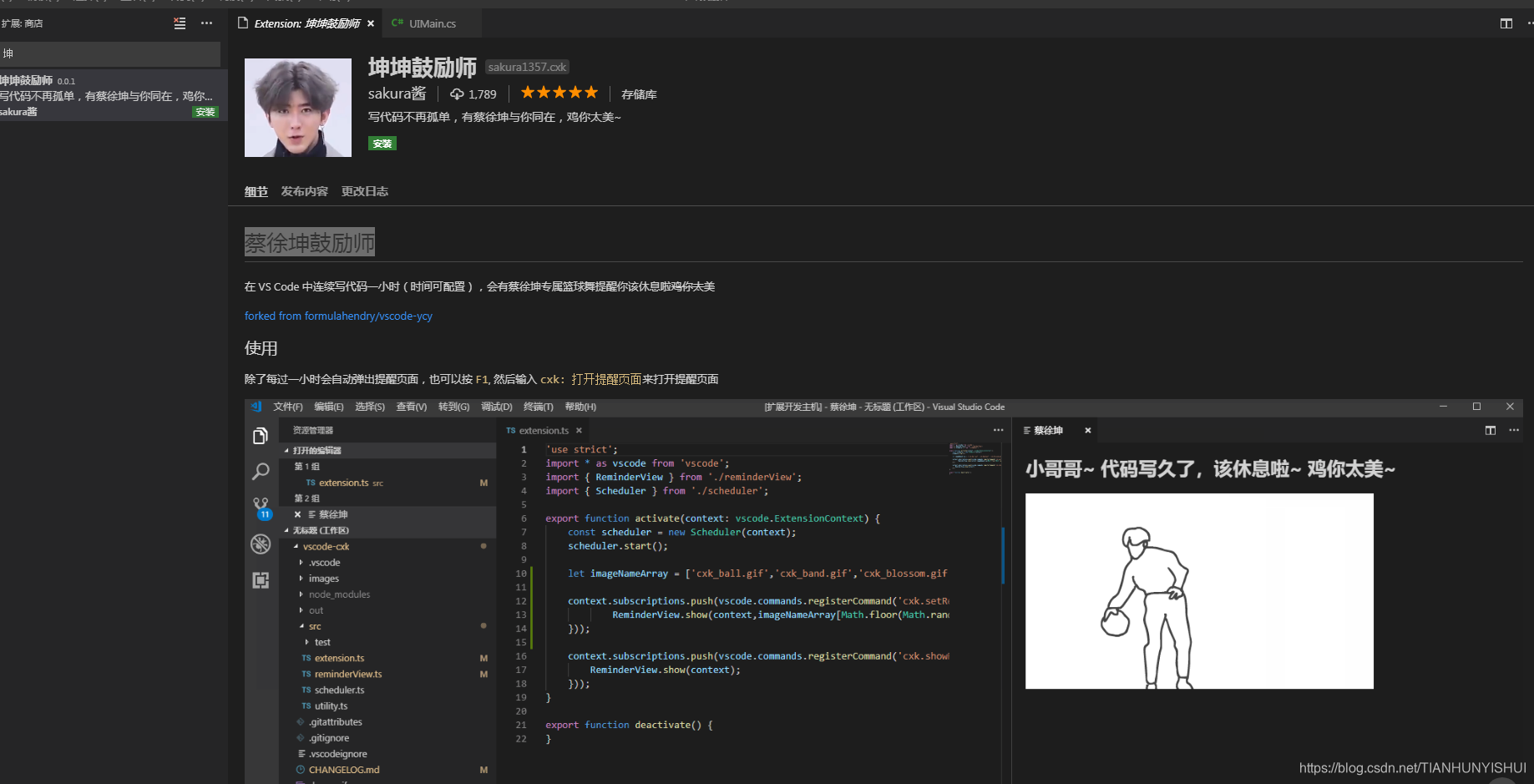This screenshot has width=1534, height=784.
Task: Click the code minimap in the editor
Action: (x=975, y=458)
